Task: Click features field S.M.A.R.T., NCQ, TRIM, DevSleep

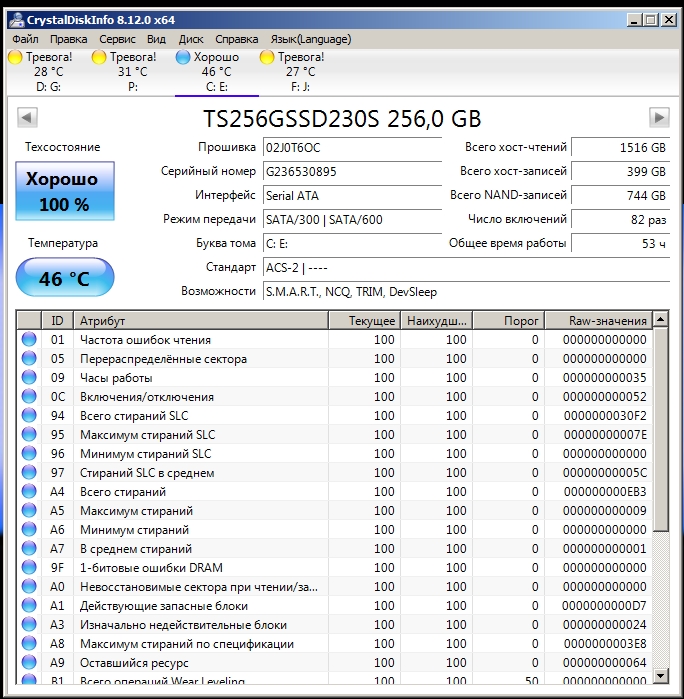Action: pyautogui.click(x=466, y=292)
